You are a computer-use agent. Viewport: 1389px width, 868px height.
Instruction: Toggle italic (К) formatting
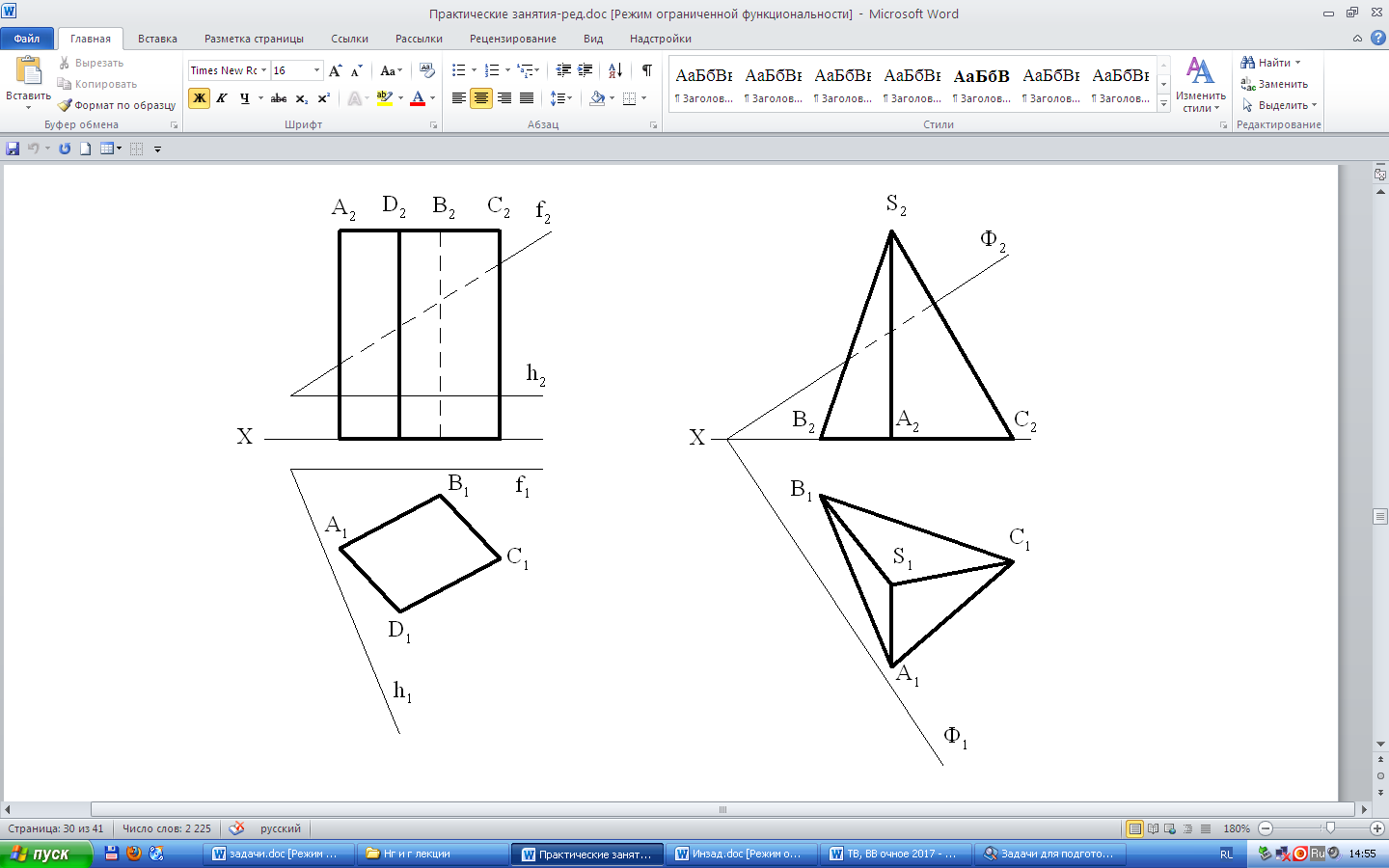[x=222, y=98]
